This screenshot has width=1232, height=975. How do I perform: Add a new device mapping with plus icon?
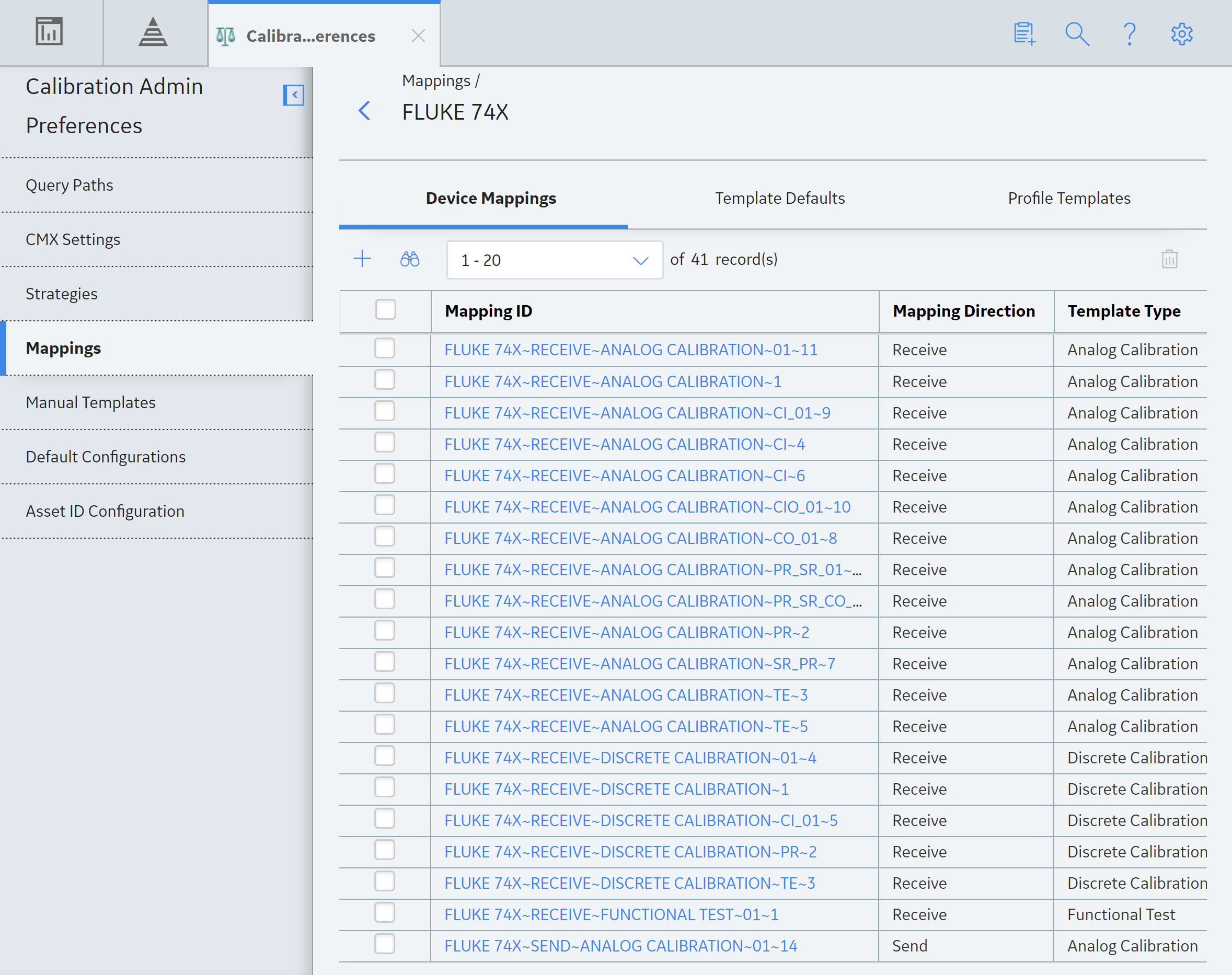[x=362, y=259]
